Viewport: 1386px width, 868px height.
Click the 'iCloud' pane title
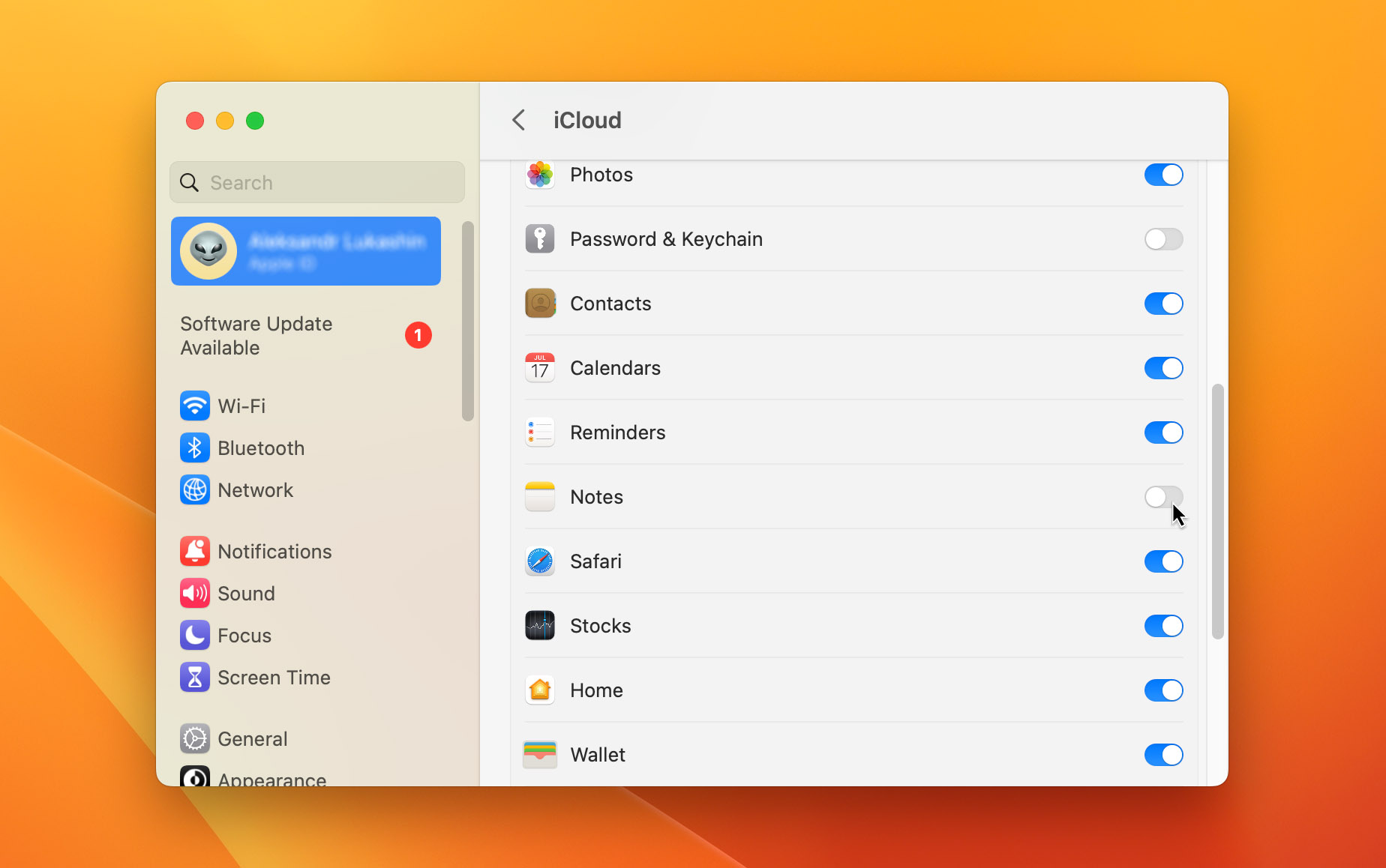[x=587, y=120]
